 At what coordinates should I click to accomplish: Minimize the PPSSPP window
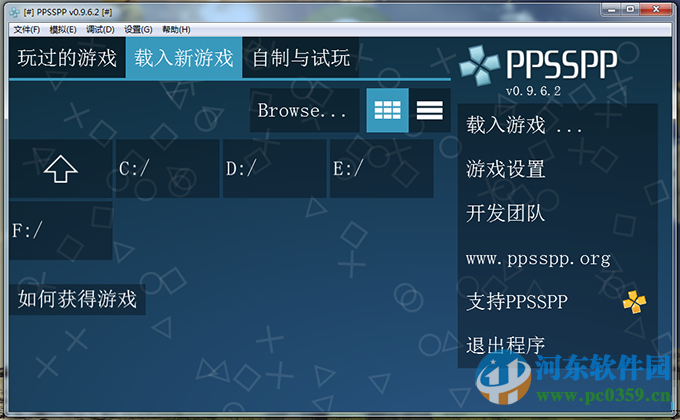611,9
